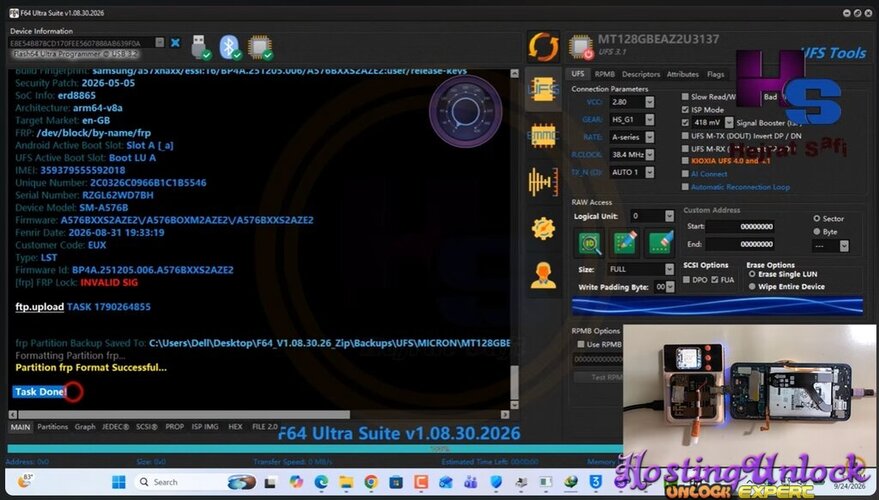Launch Microsoft Edge from the taskbar
The image size is (879, 500).
(321, 482)
